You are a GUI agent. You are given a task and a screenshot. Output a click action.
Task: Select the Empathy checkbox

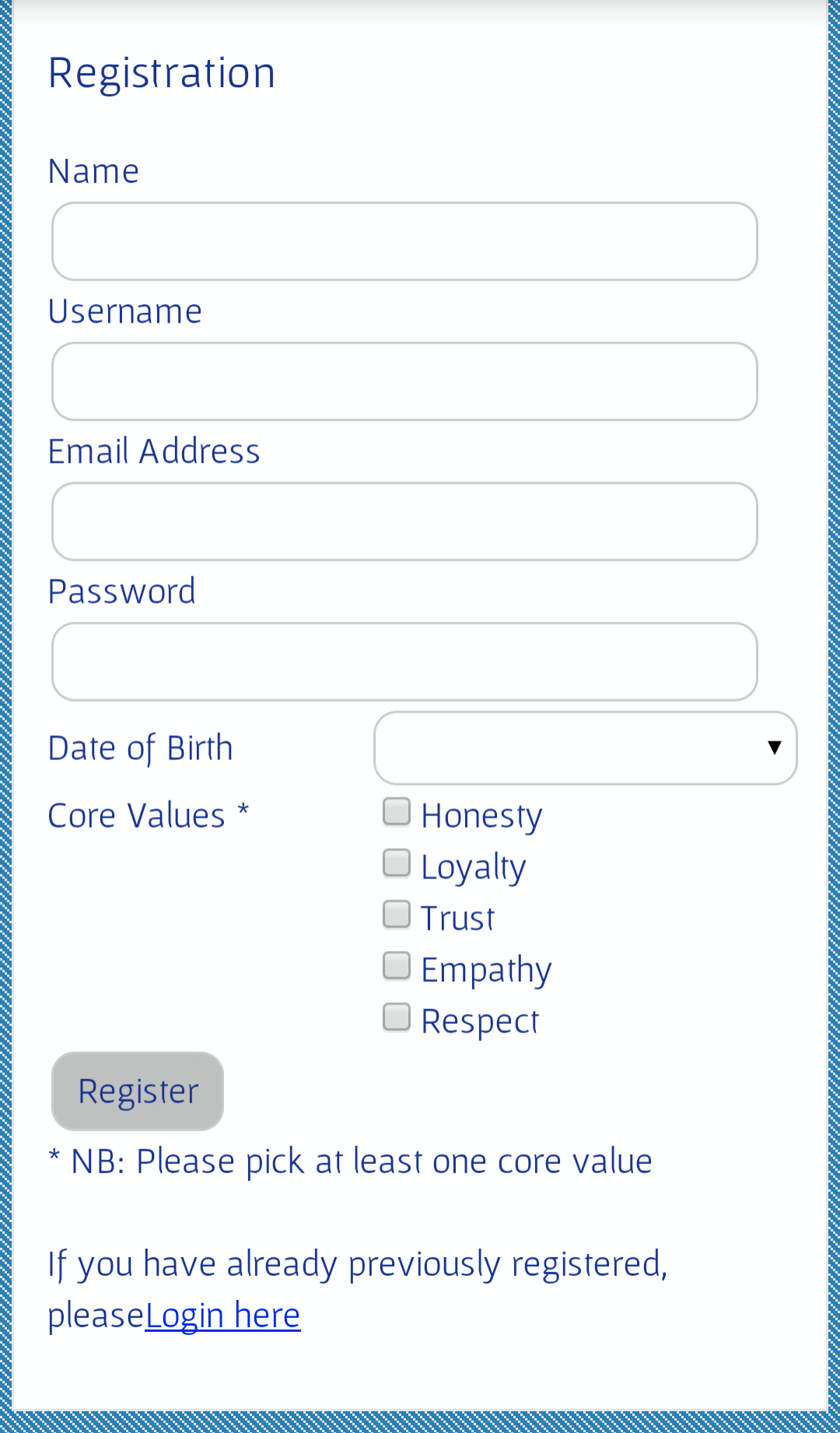click(397, 965)
